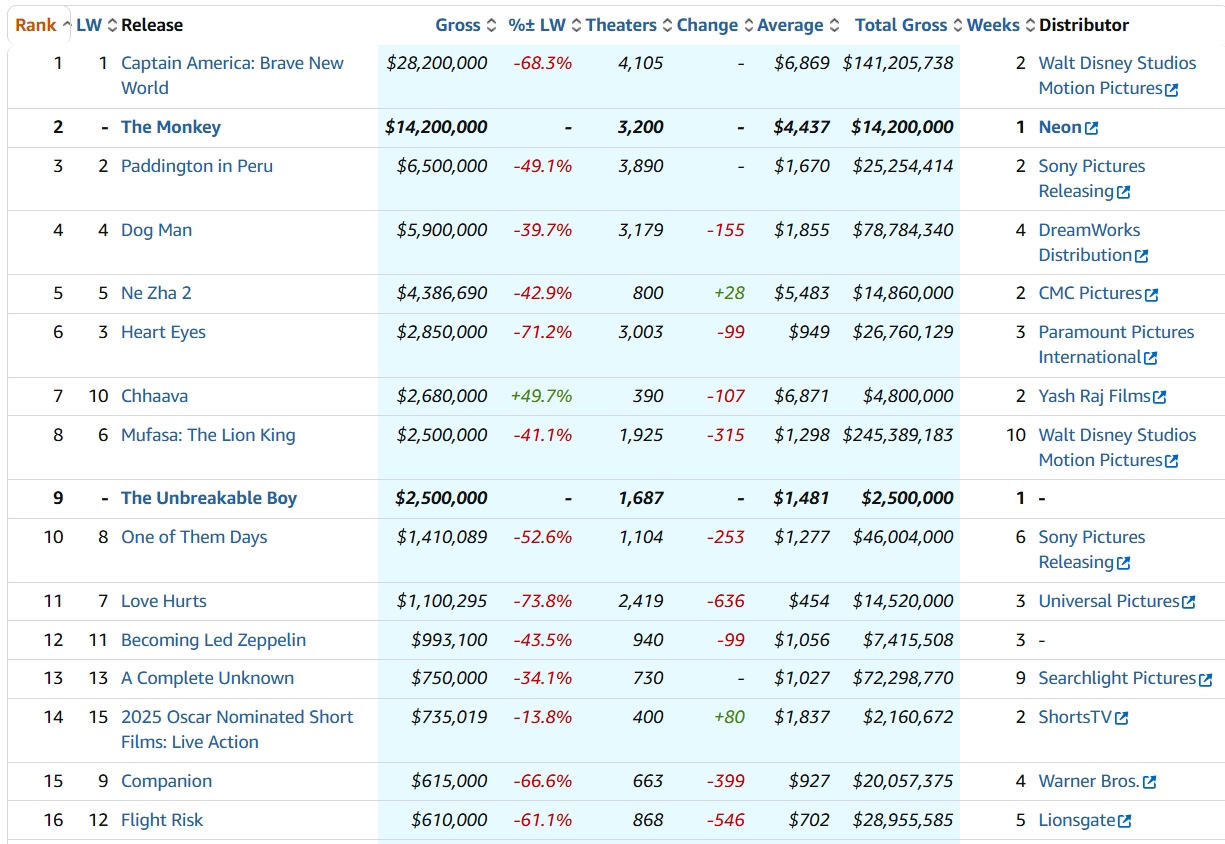Open the Heart Eyes release link

[x=163, y=332]
